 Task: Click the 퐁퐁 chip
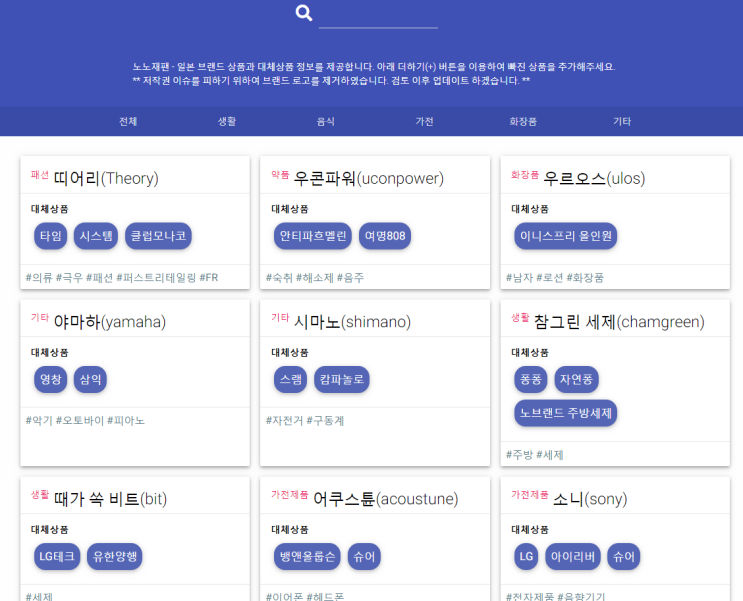pyautogui.click(x=531, y=379)
